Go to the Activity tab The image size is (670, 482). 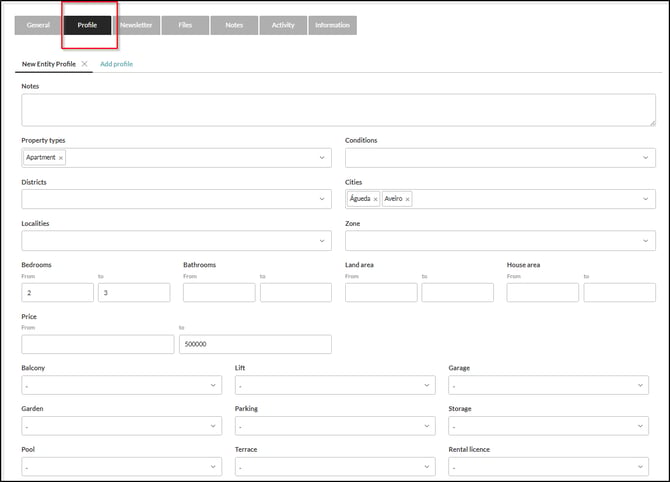(x=283, y=25)
